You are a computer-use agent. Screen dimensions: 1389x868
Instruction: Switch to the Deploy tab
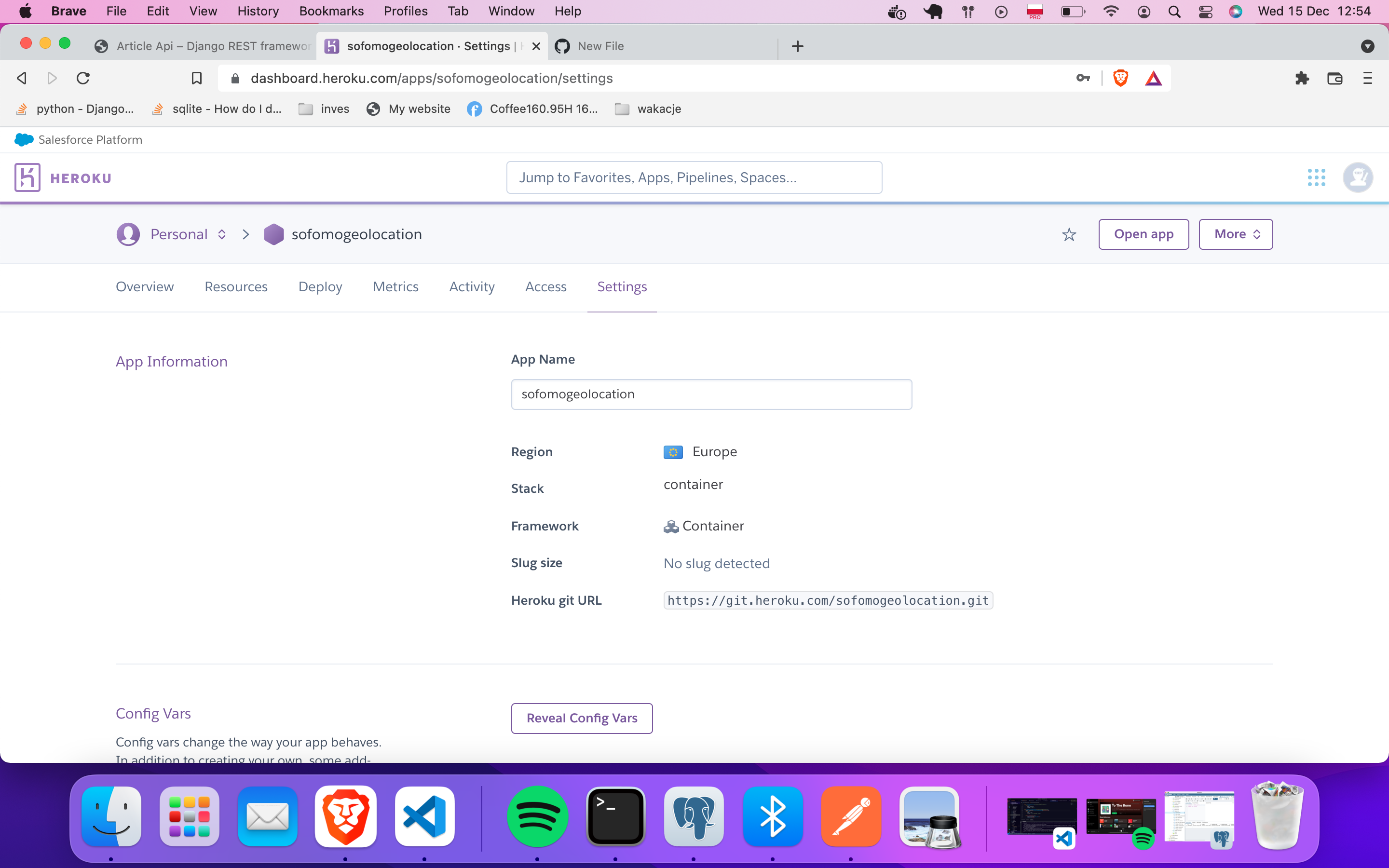320,286
